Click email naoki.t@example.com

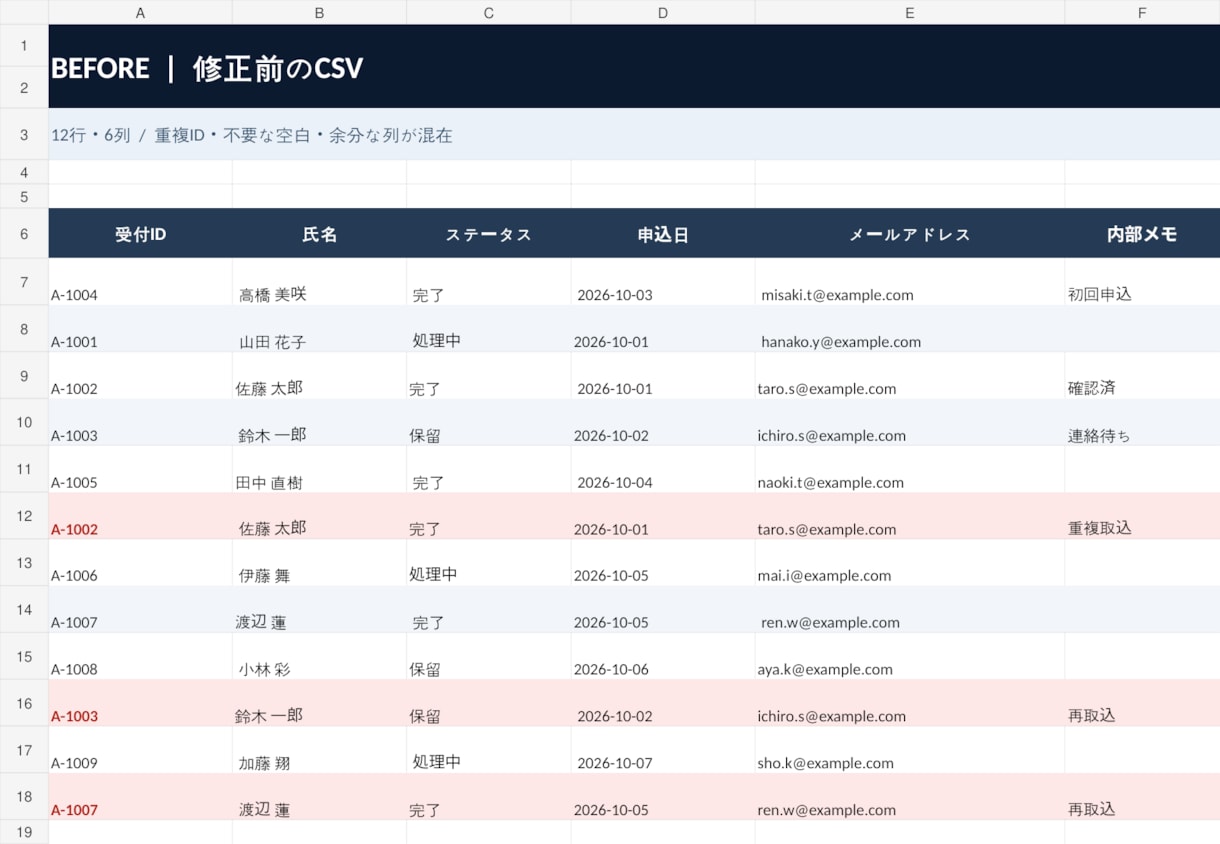point(830,482)
